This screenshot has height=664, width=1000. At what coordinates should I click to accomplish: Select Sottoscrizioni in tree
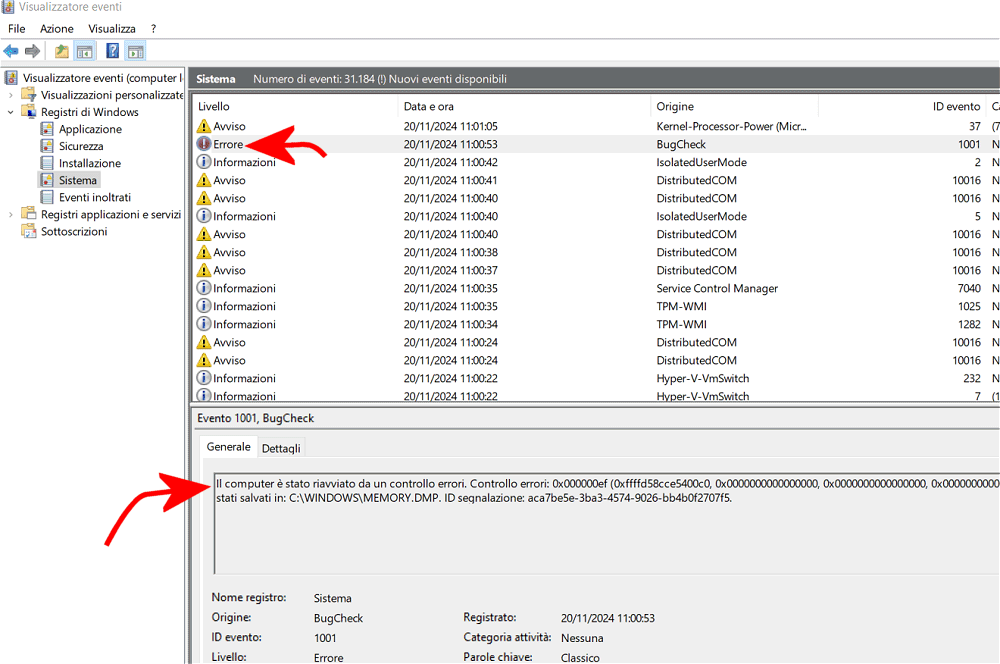pyautogui.click(x=74, y=232)
